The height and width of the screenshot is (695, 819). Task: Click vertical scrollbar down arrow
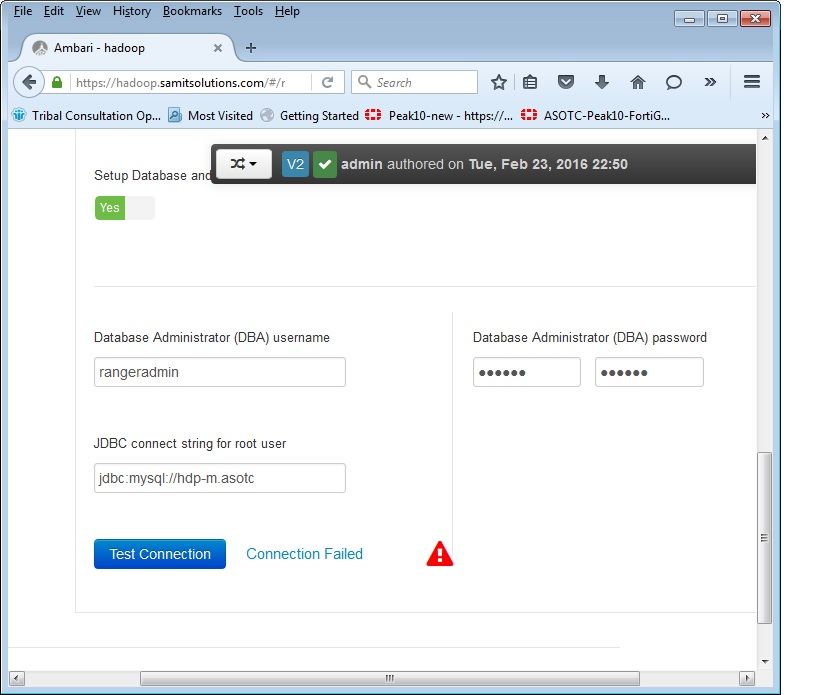click(765, 661)
